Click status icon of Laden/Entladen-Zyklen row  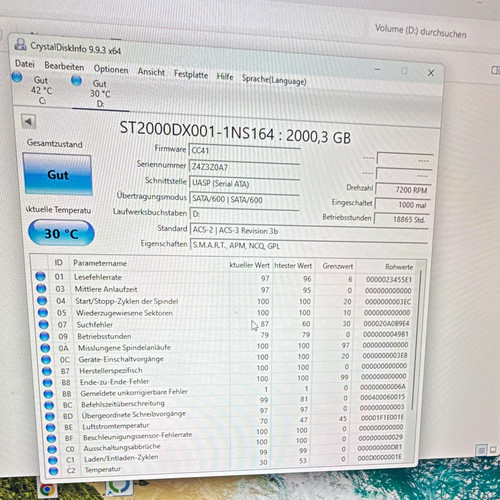53,460
